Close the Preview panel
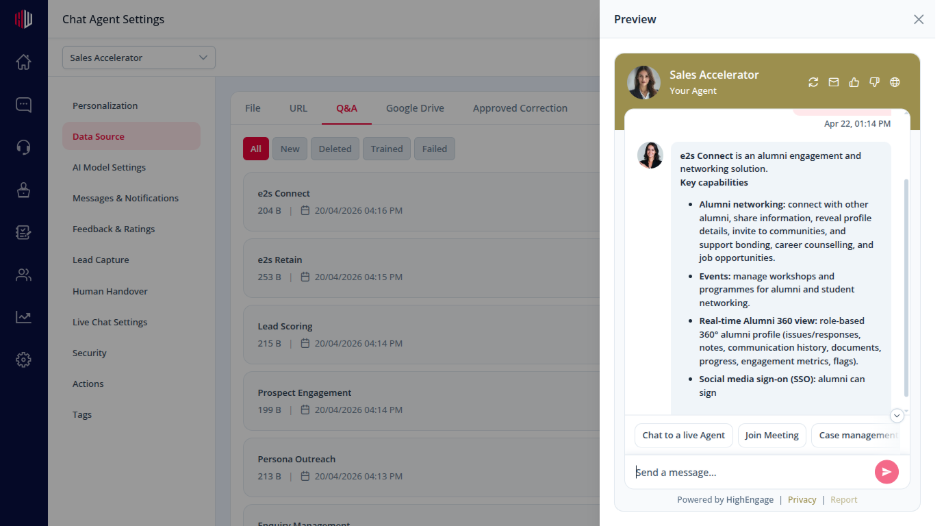 coord(918,19)
